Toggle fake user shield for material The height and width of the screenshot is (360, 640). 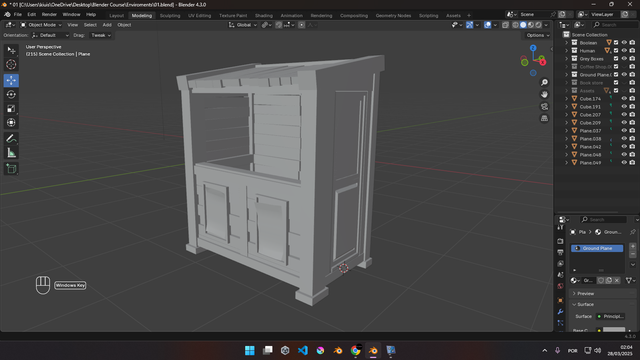click(601, 280)
